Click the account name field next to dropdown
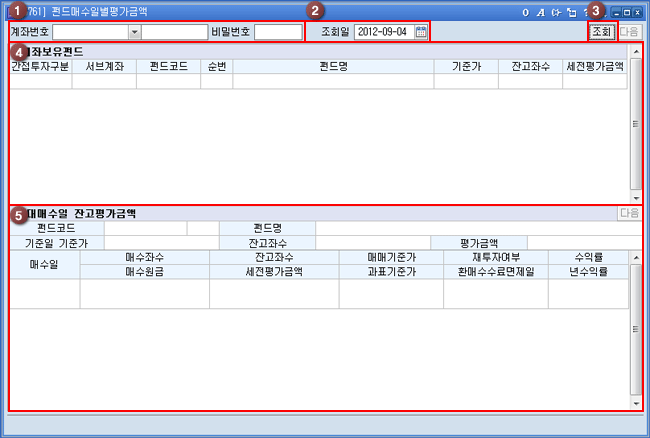Image resolution: width=650 pixels, height=438 pixels. pyautogui.click(x=174, y=32)
